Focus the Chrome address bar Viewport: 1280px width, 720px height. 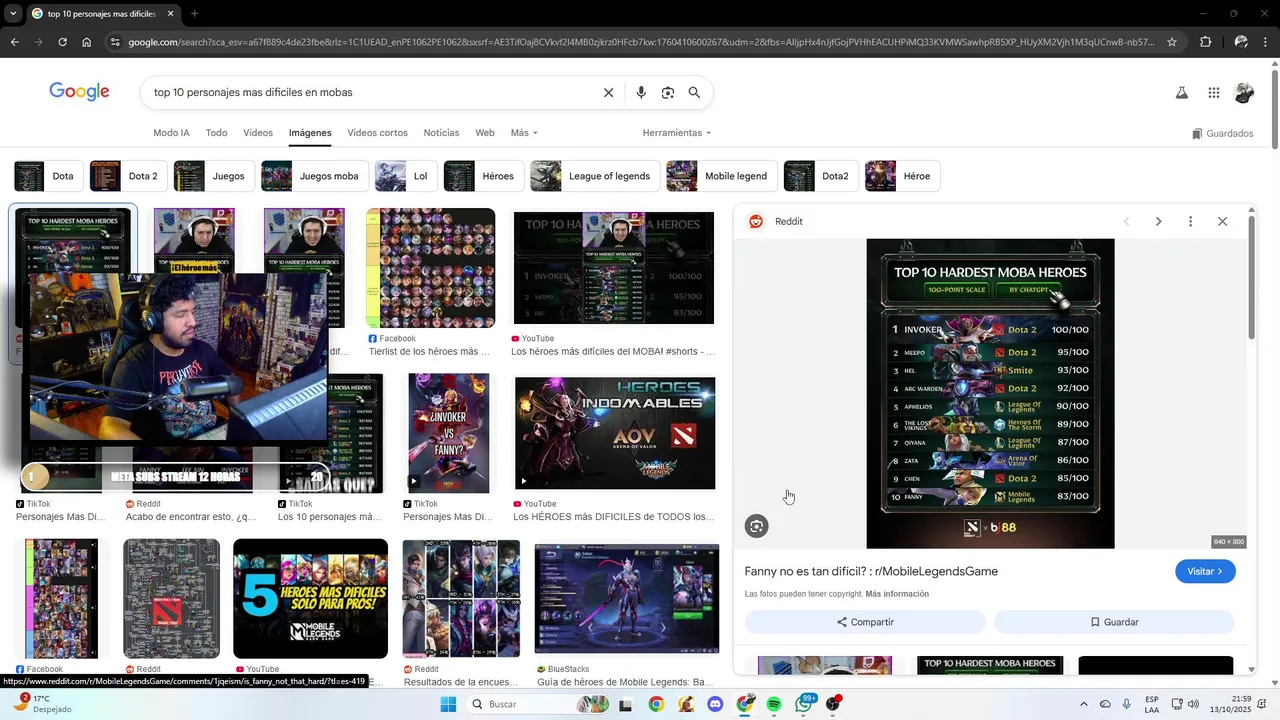coord(640,42)
